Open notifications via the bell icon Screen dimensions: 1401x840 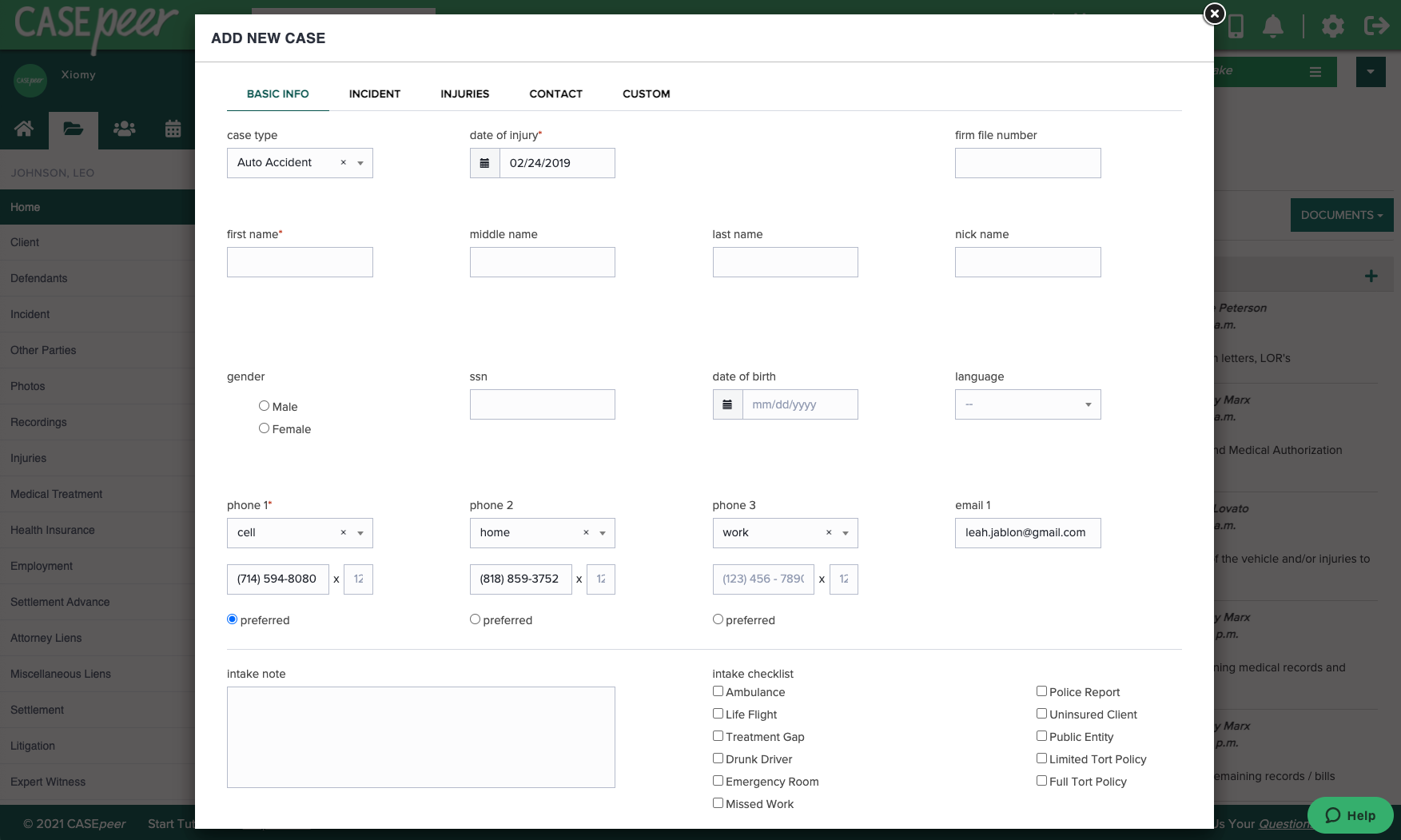pyautogui.click(x=1273, y=26)
